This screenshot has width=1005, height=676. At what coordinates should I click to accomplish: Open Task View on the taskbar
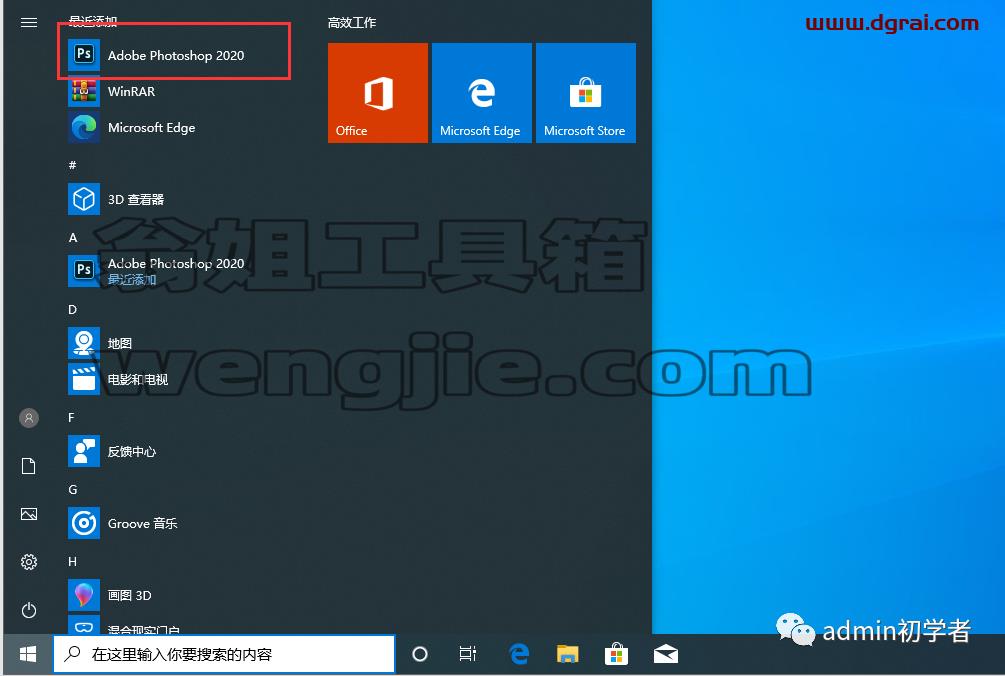pos(468,654)
